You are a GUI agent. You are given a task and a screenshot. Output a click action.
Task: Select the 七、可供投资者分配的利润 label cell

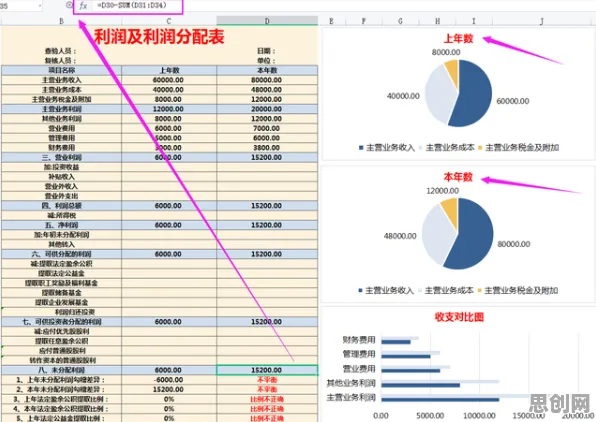click(62, 322)
